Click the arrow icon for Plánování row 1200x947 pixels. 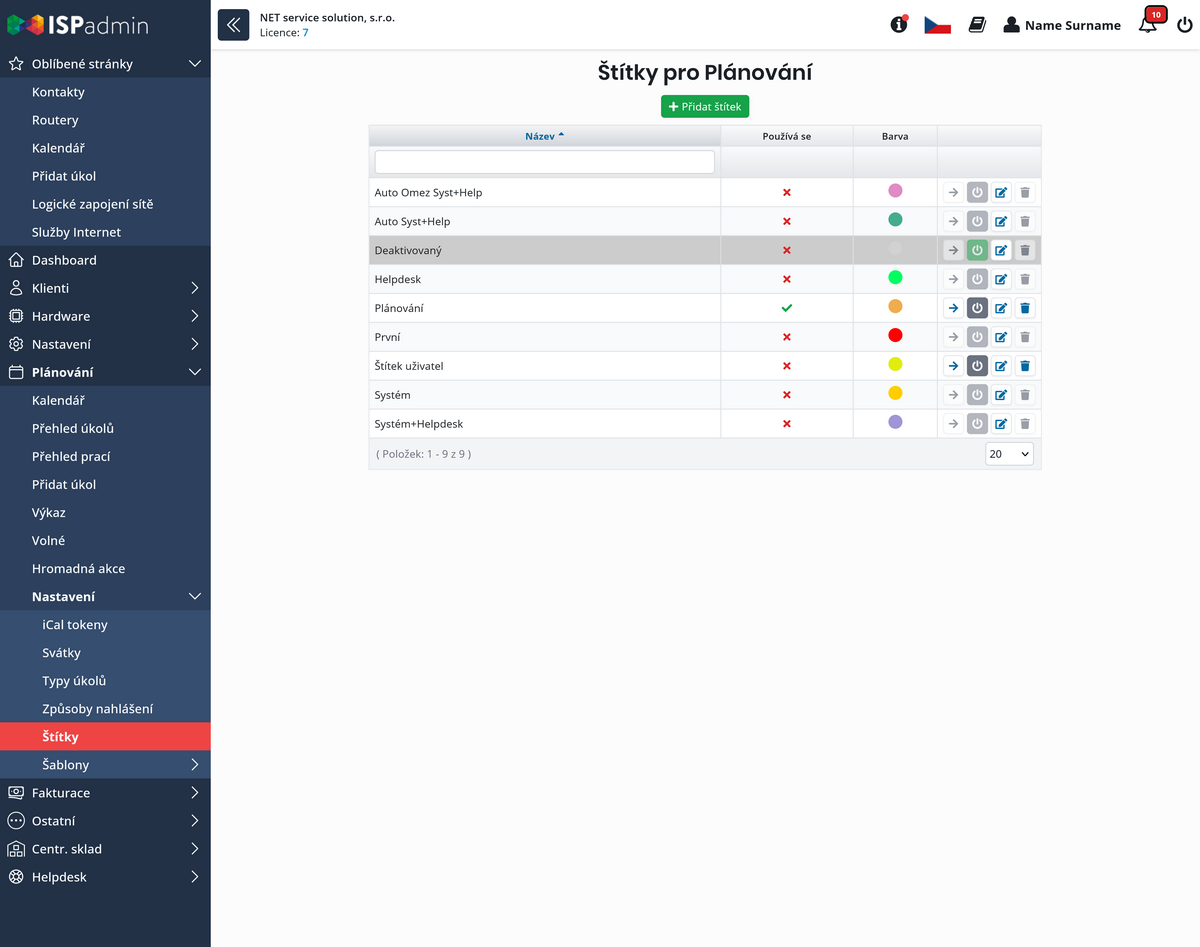[x=953, y=308]
